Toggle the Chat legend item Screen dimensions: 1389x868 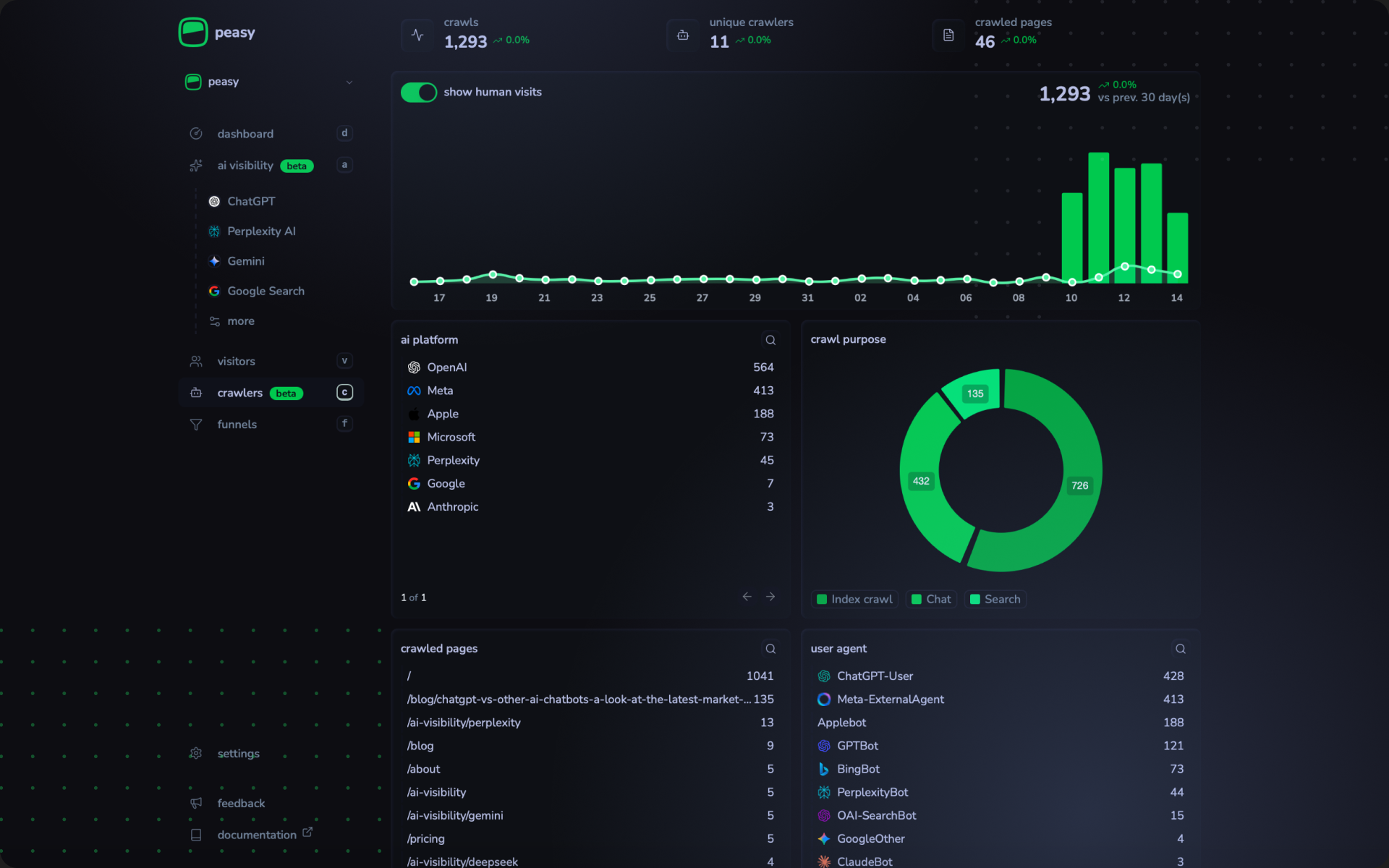pos(931,599)
